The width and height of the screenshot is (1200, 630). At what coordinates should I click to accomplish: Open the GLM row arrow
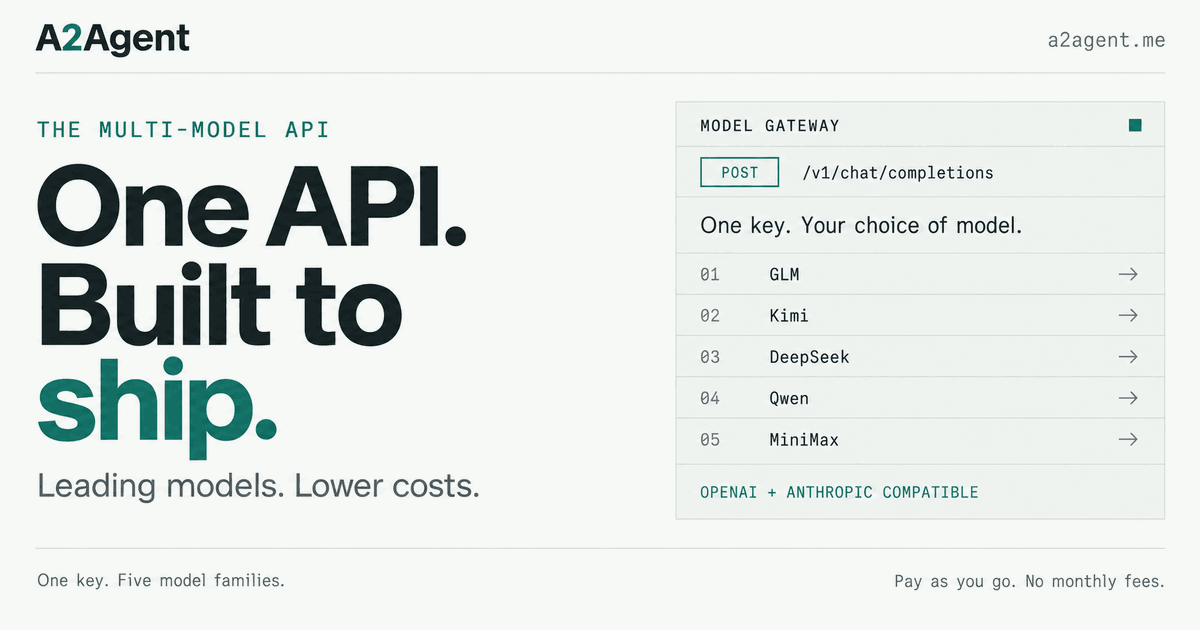1128,274
